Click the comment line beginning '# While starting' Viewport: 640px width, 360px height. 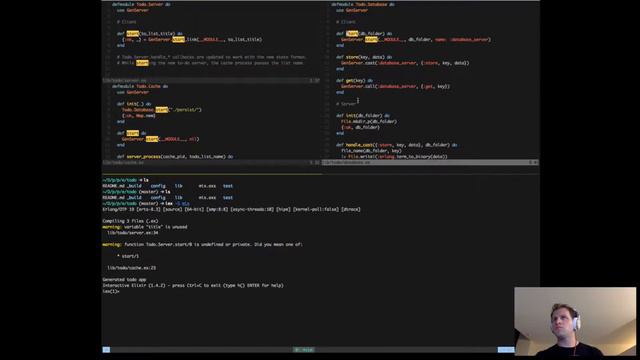pos(210,63)
